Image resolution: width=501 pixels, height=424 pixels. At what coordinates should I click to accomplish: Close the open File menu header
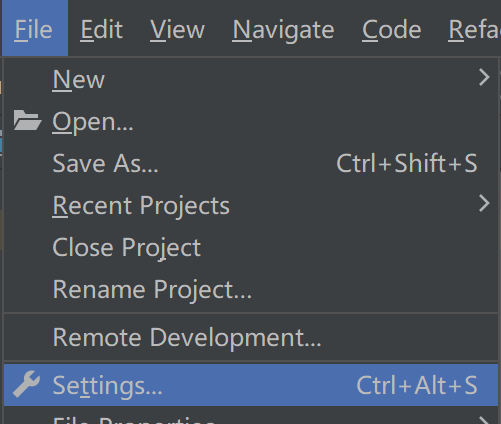click(35, 28)
